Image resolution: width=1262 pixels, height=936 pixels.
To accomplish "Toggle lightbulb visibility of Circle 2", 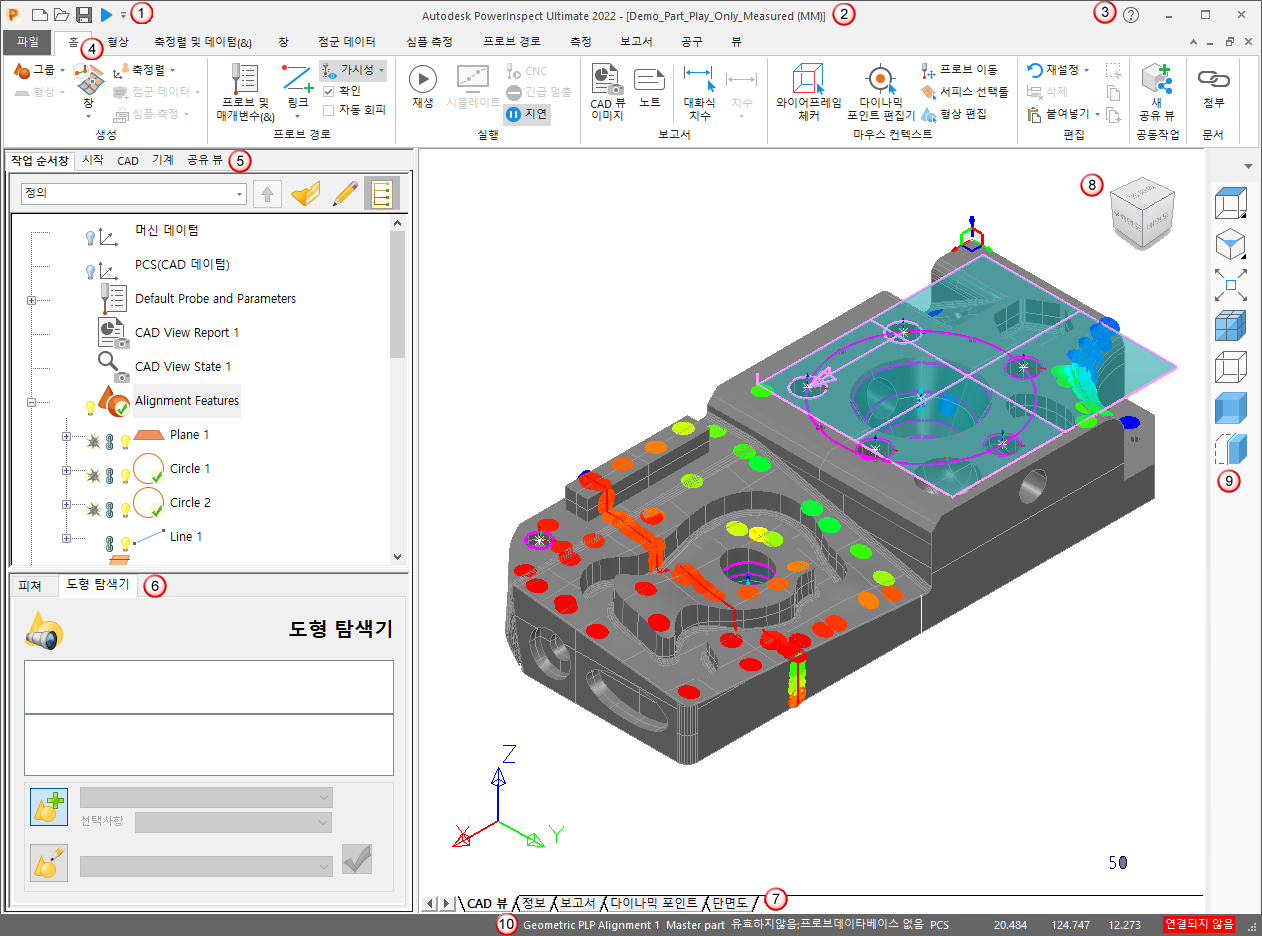I will 126,509.
